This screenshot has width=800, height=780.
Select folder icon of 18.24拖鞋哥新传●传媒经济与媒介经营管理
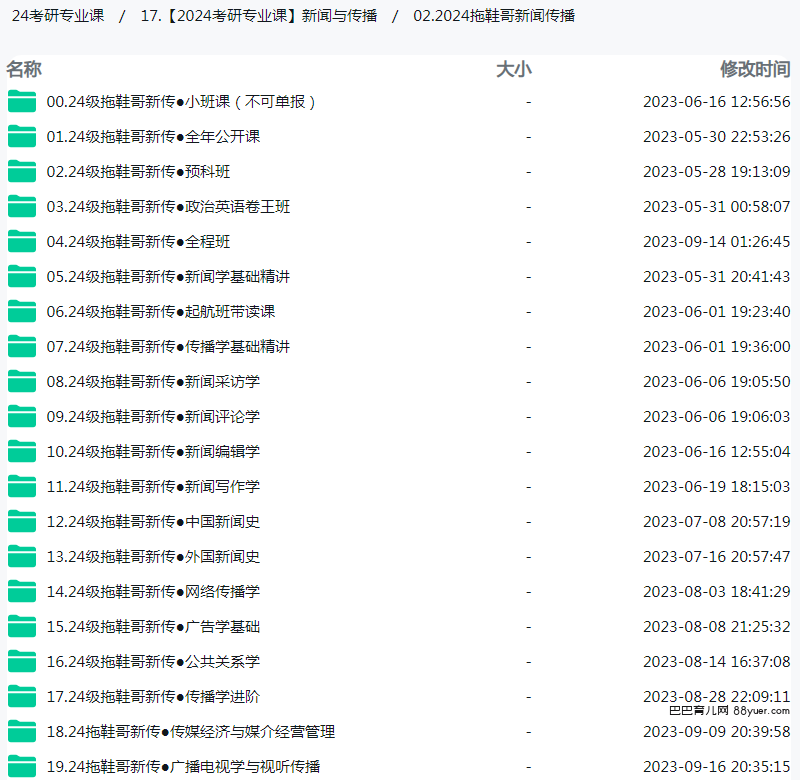point(22,732)
